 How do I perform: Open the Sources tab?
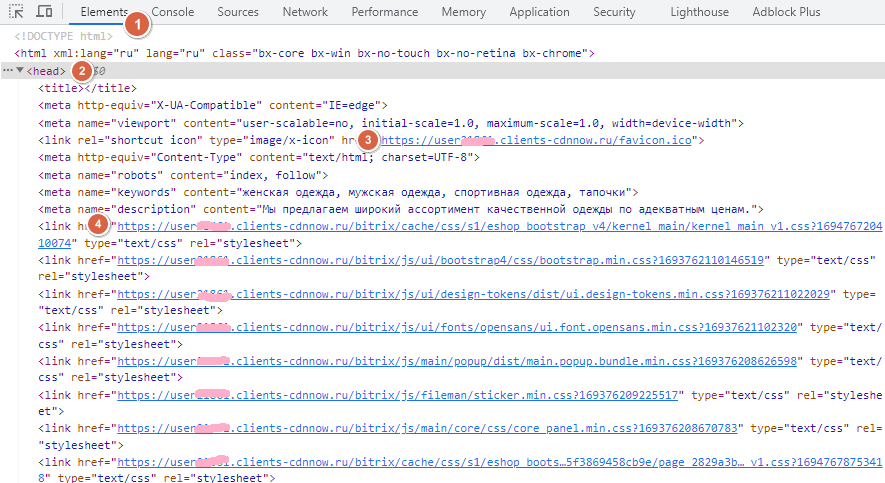click(237, 12)
